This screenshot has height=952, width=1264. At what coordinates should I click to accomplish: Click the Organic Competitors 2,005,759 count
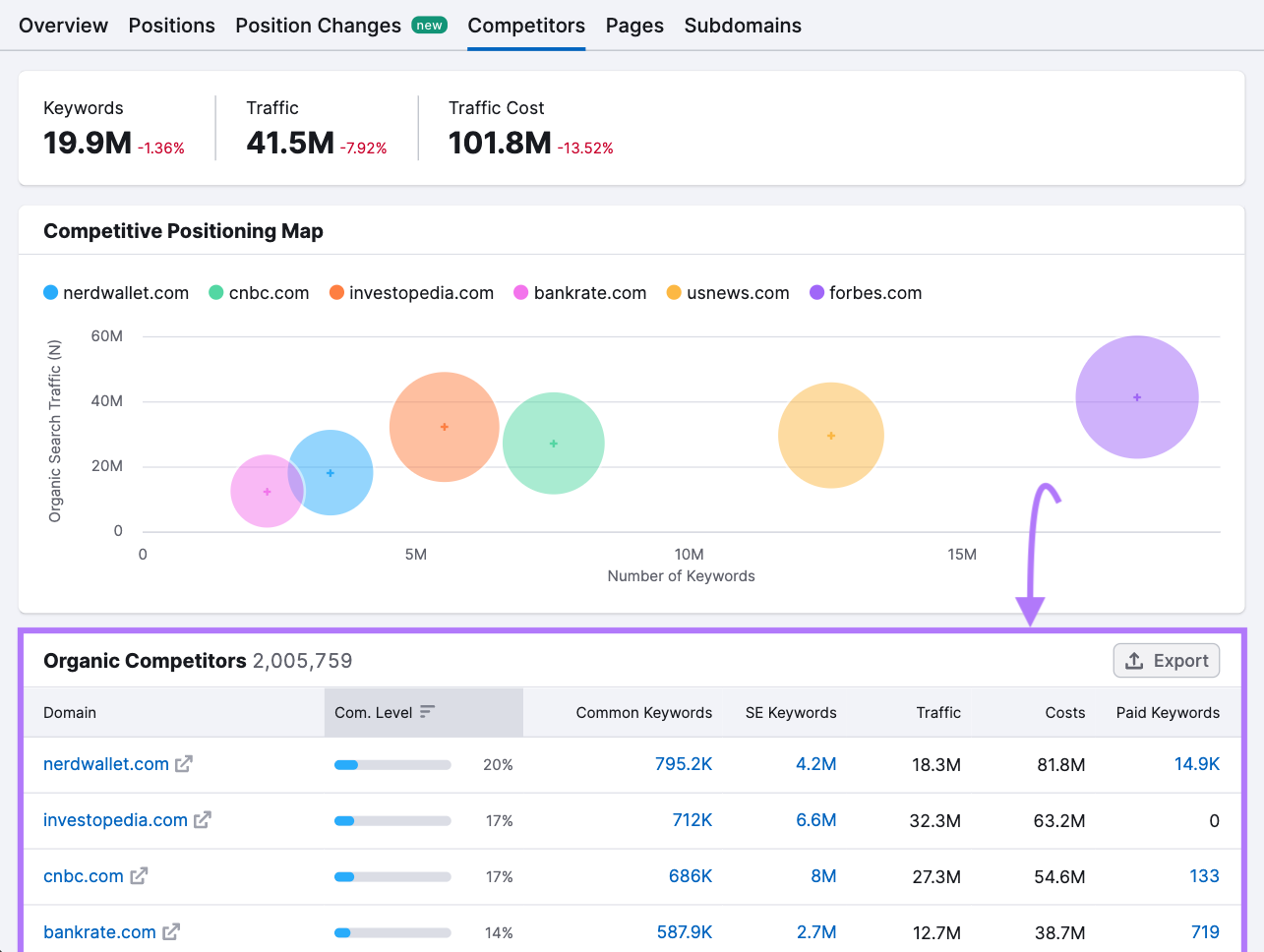tap(302, 661)
